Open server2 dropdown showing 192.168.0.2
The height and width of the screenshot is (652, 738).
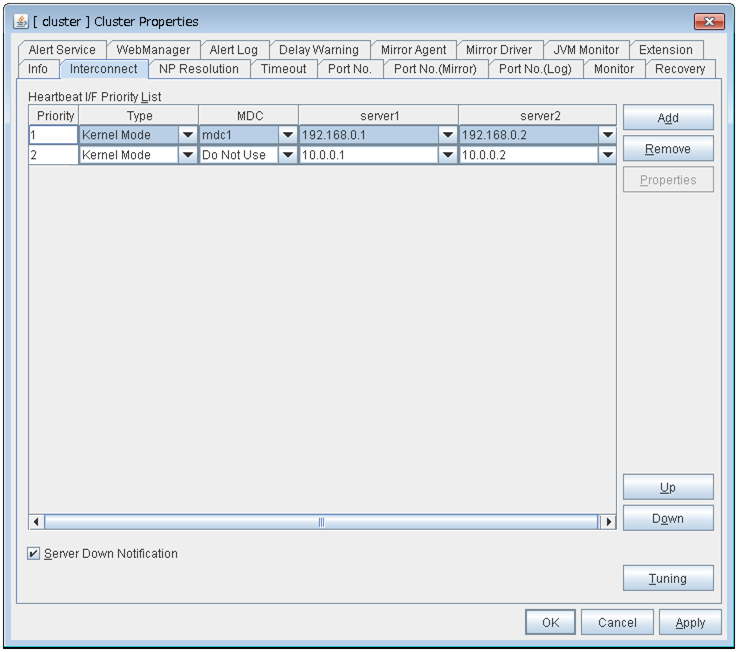pos(606,135)
